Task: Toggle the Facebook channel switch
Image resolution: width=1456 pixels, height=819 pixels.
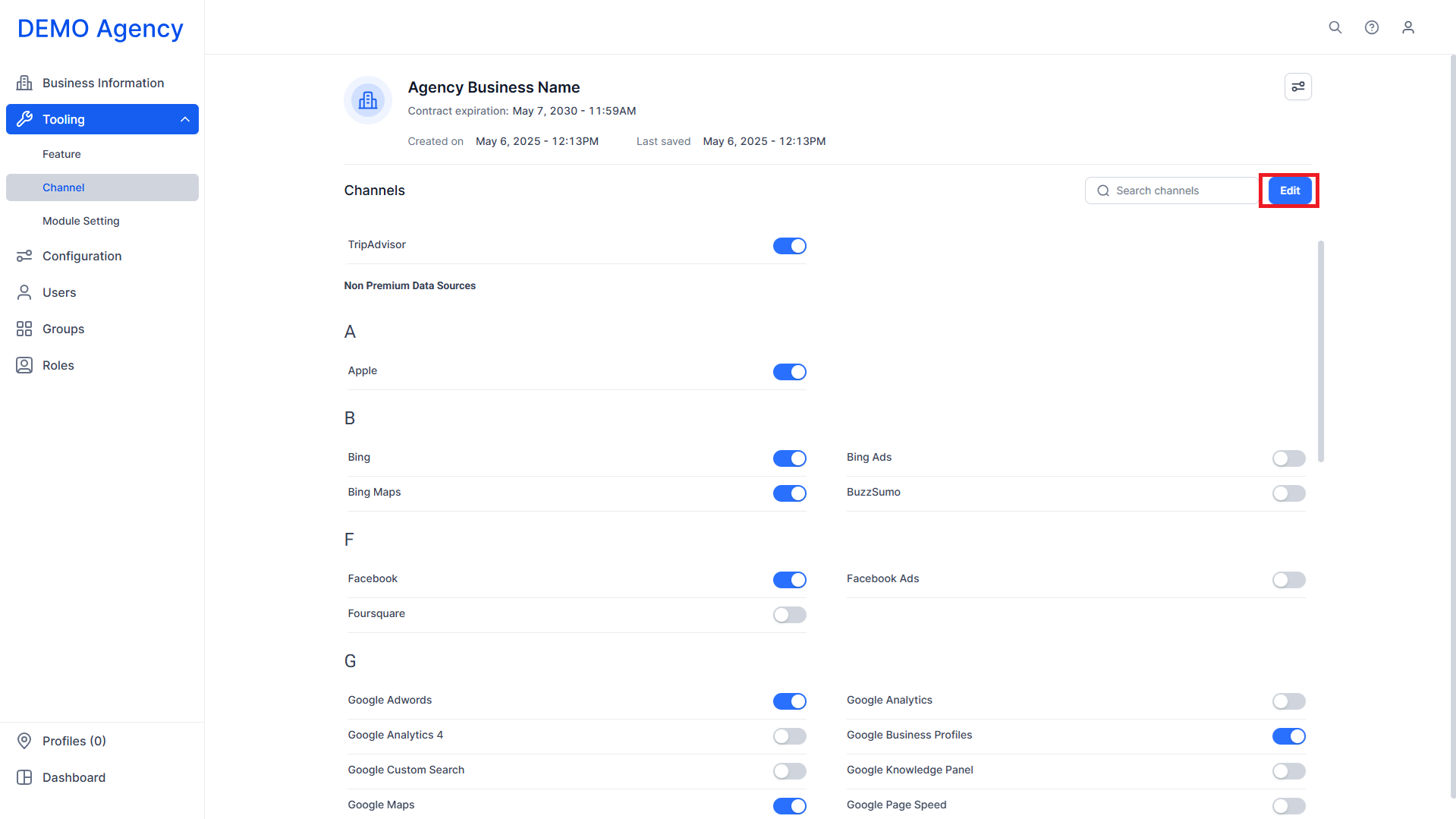Action: (x=789, y=580)
